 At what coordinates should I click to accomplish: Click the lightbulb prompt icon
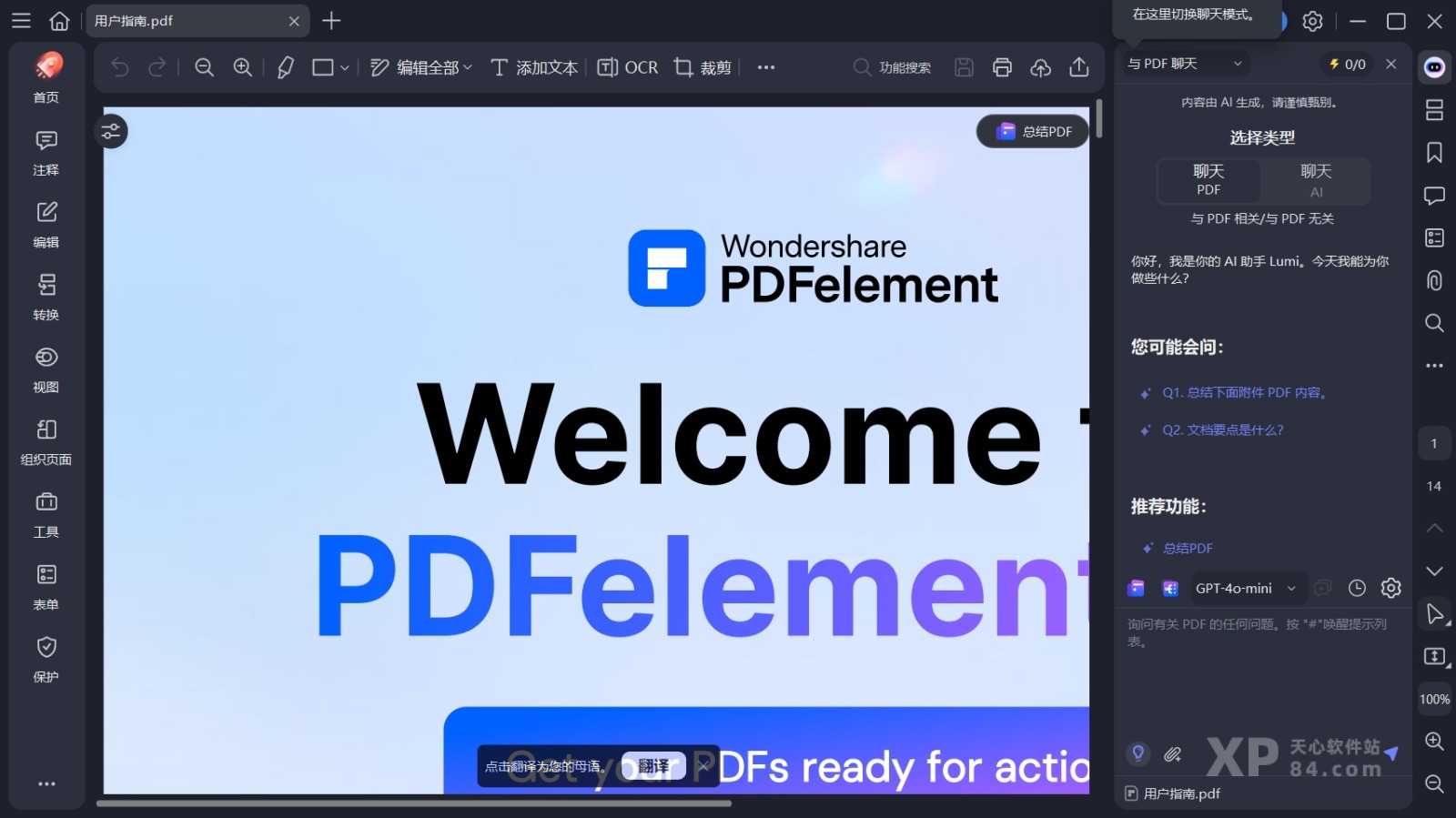click(x=1137, y=753)
